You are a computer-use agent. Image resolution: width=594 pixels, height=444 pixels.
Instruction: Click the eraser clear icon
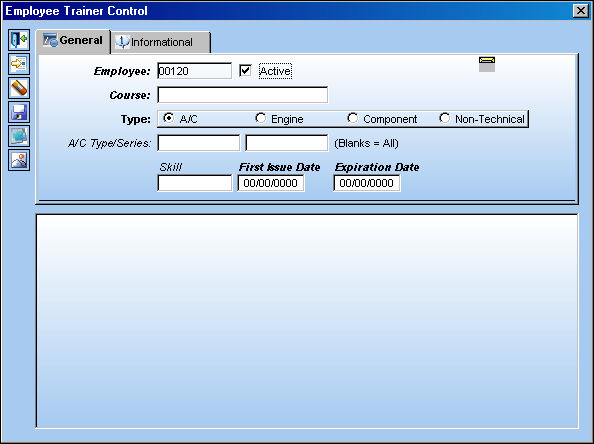click(x=19, y=88)
